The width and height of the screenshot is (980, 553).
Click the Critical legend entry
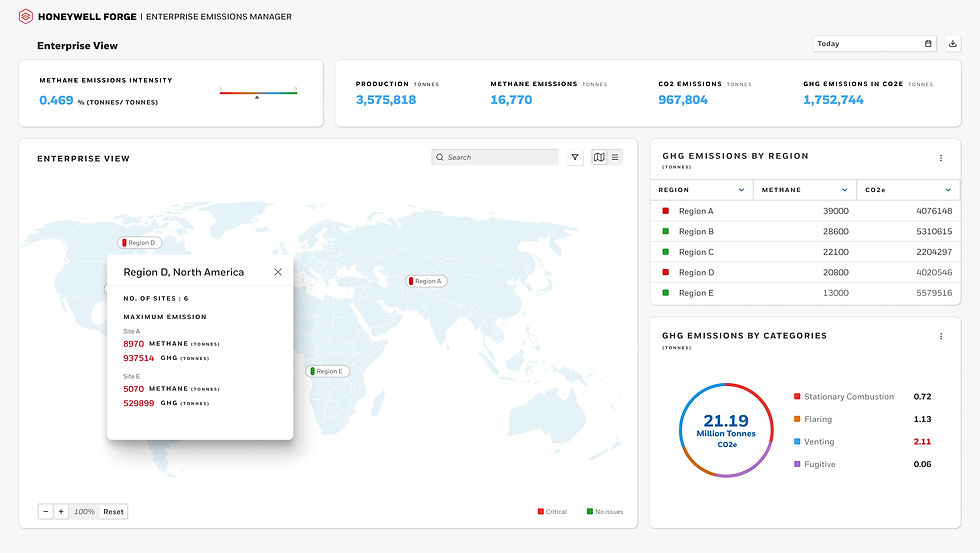pos(552,512)
